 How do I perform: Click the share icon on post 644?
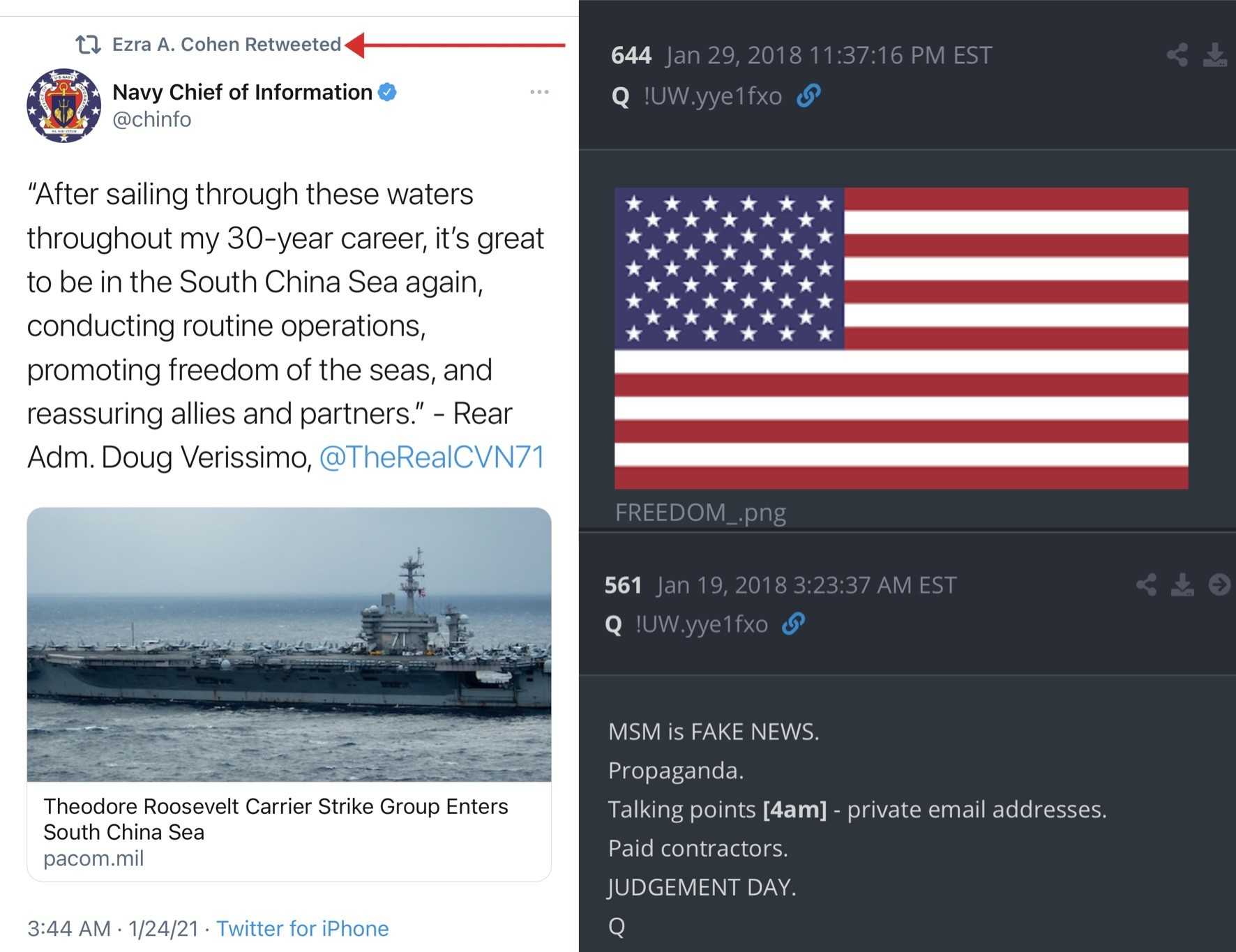[1177, 55]
